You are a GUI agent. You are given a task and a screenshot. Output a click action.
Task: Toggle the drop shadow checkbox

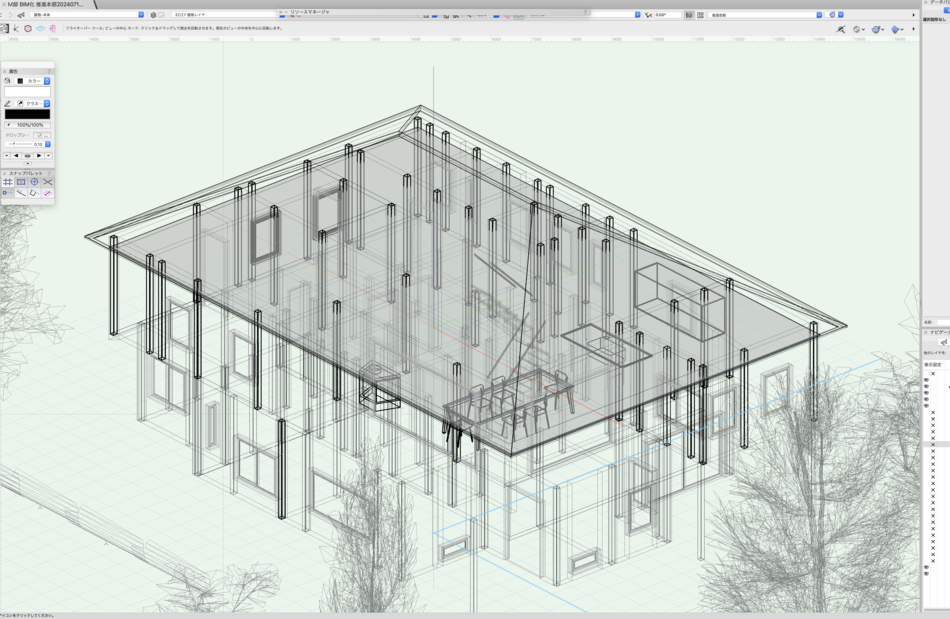click(x=37, y=135)
